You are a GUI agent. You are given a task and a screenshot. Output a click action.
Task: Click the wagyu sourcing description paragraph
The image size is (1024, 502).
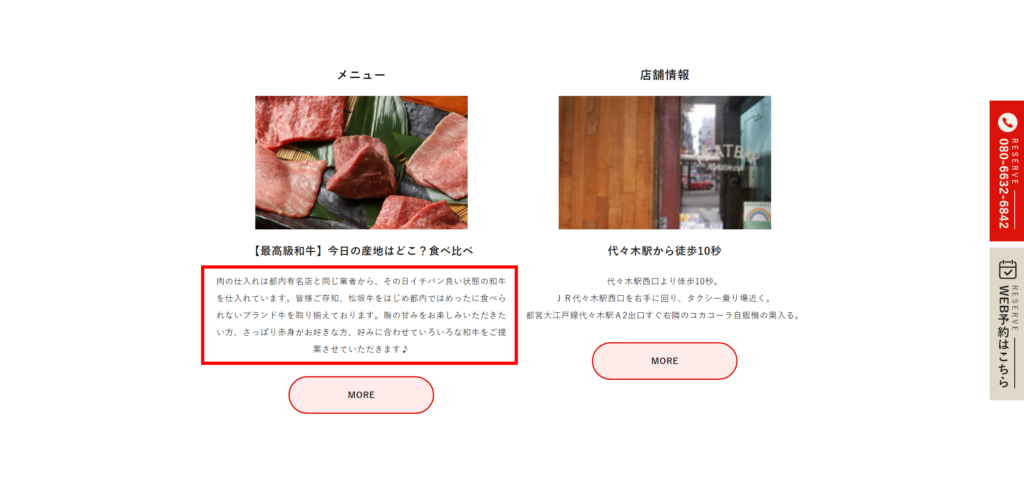pos(361,315)
